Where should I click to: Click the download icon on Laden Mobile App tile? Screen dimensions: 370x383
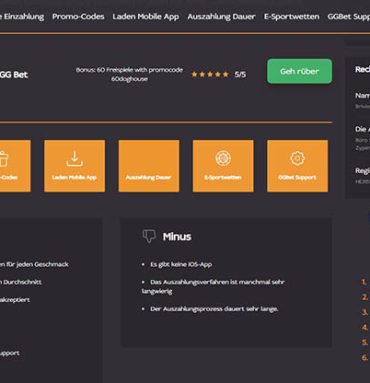(x=74, y=159)
